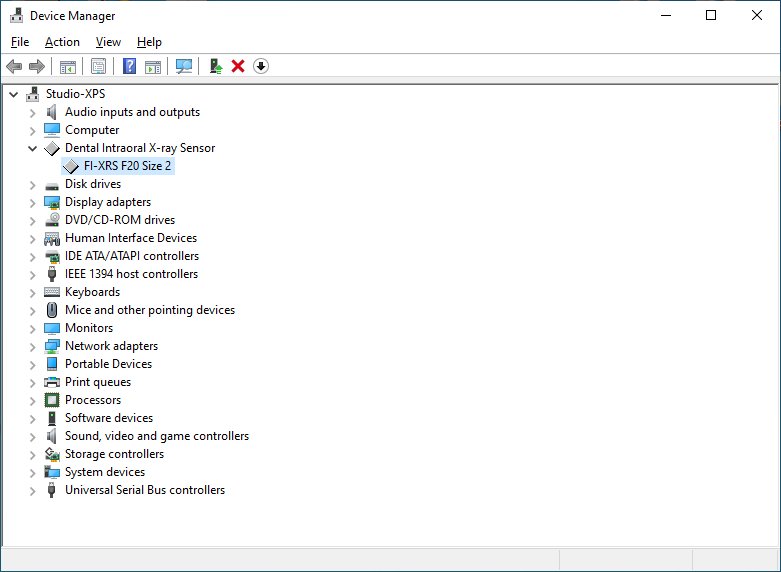Open the View menu
Screen dimensions: 781x572
(x=108, y=42)
